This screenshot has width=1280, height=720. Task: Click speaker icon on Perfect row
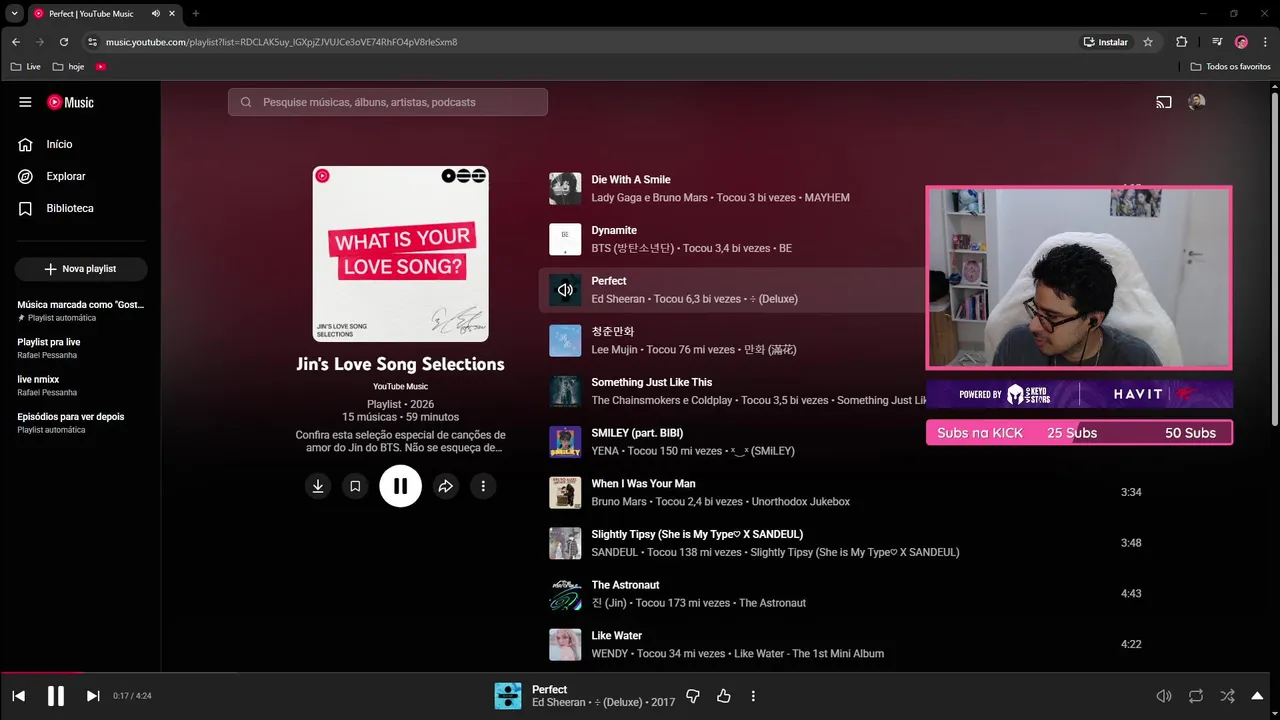click(x=565, y=290)
